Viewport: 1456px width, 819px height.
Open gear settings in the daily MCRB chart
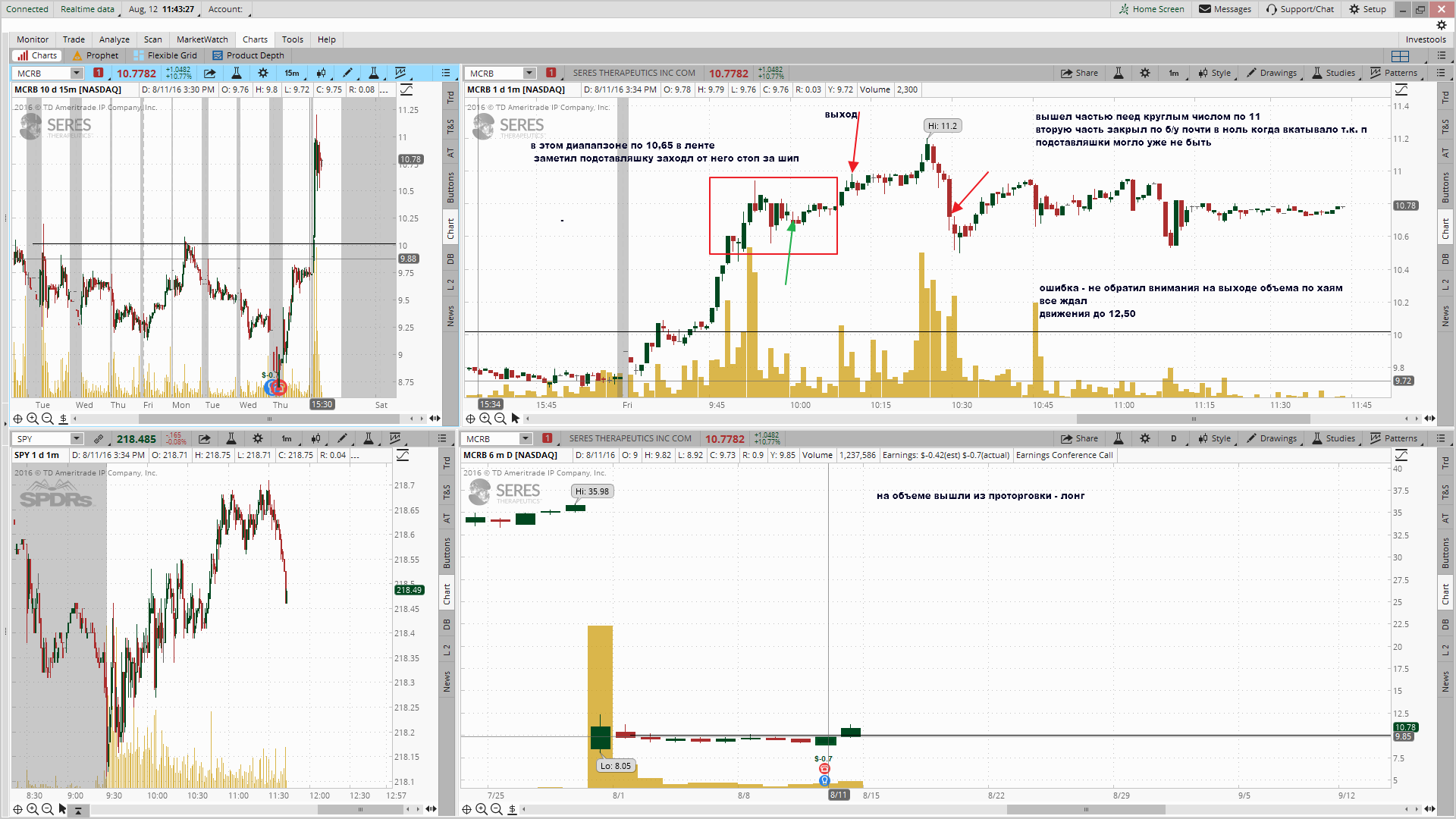pos(1145,439)
